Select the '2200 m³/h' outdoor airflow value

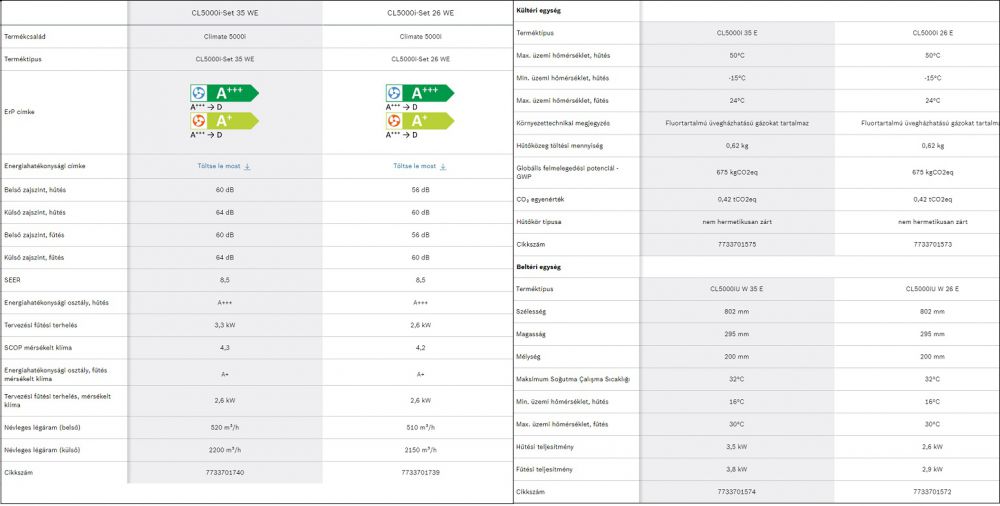pyautogui.click(x=224, y=450)
